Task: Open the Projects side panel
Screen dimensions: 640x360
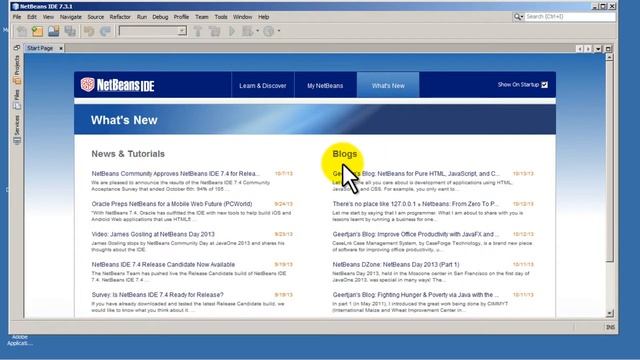Action: tap(17, 70)
